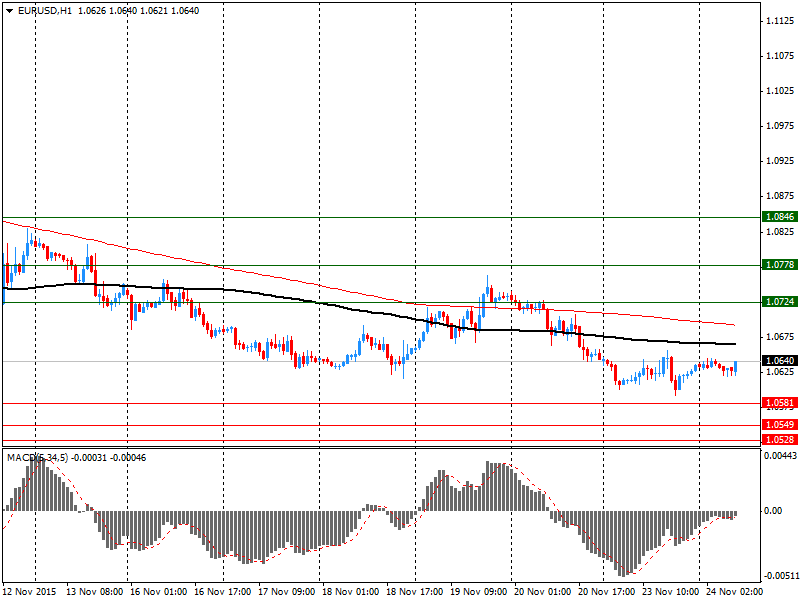Click the 1.1125 price scale value

pos(780,21)
